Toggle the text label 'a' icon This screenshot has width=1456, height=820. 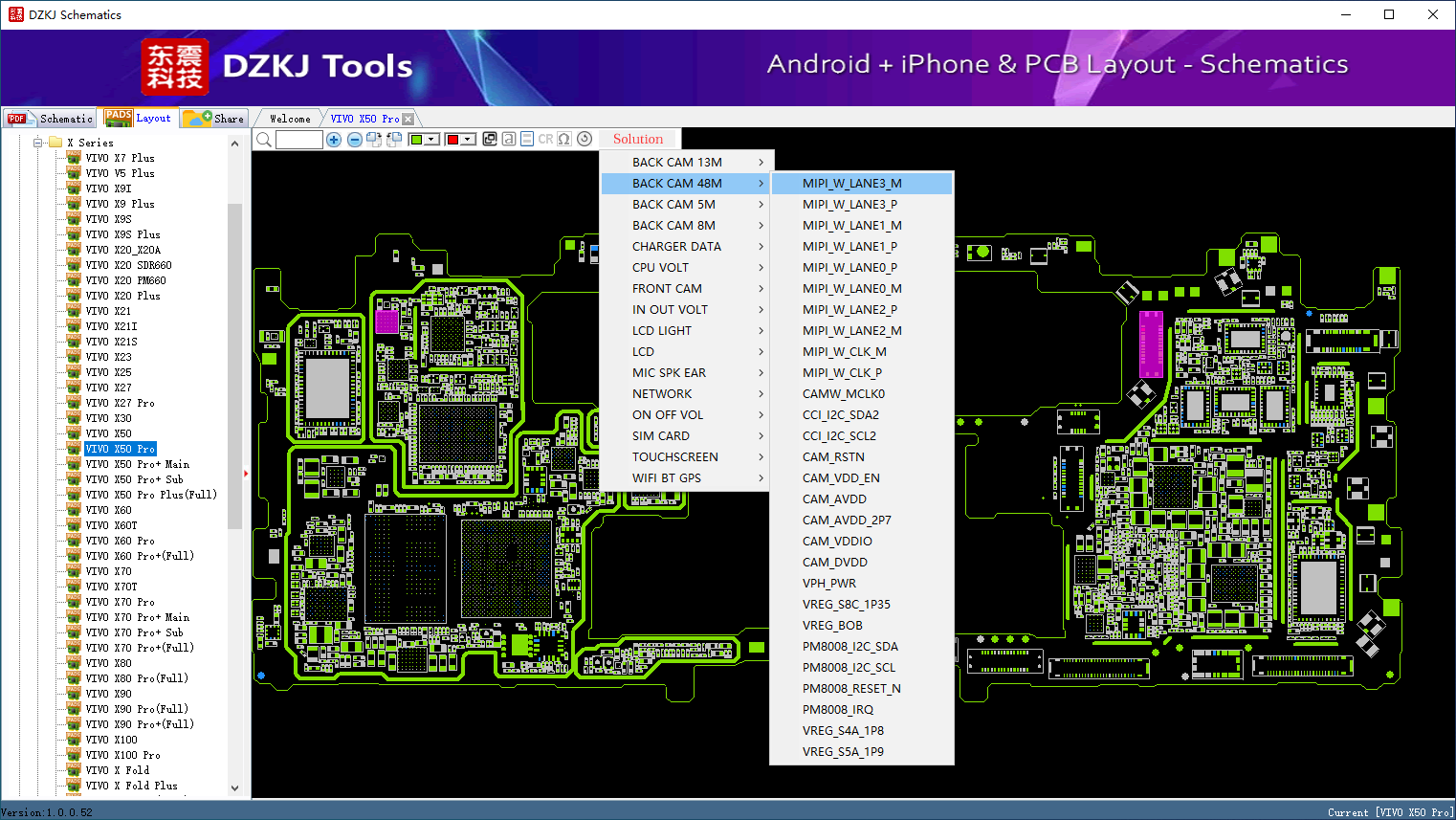[x=509, y=139]
